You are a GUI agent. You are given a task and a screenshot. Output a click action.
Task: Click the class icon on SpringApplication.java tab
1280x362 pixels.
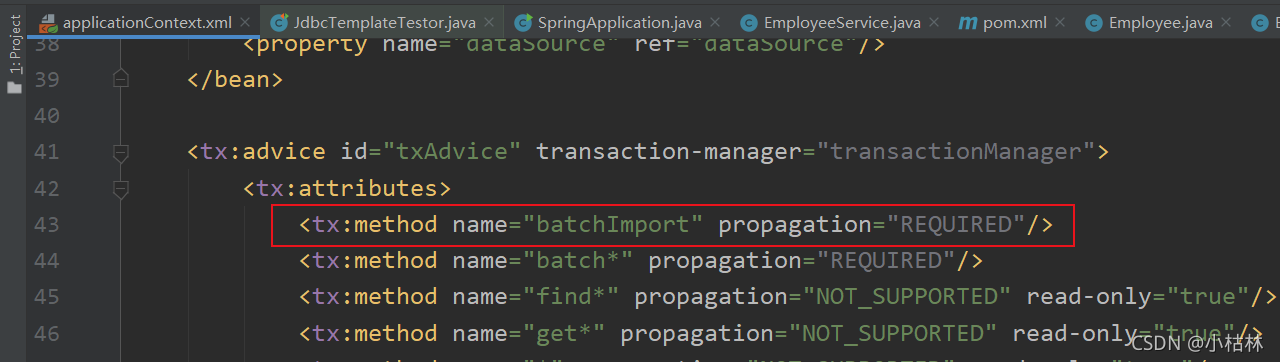[523, 21]
